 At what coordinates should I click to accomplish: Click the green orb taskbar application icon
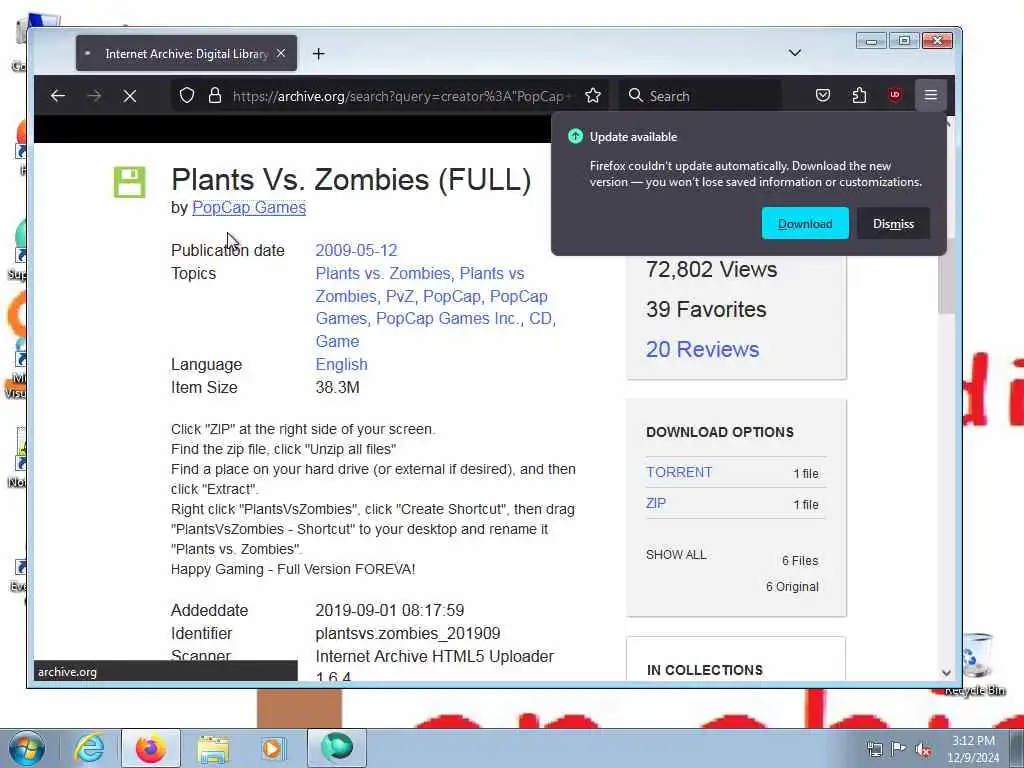(336, 748)
